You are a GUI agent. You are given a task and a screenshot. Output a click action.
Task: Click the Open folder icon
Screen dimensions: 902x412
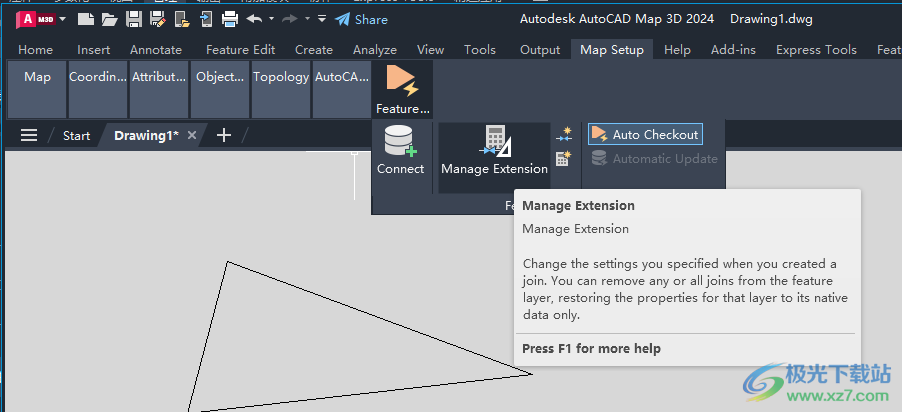tap(110, 20)
